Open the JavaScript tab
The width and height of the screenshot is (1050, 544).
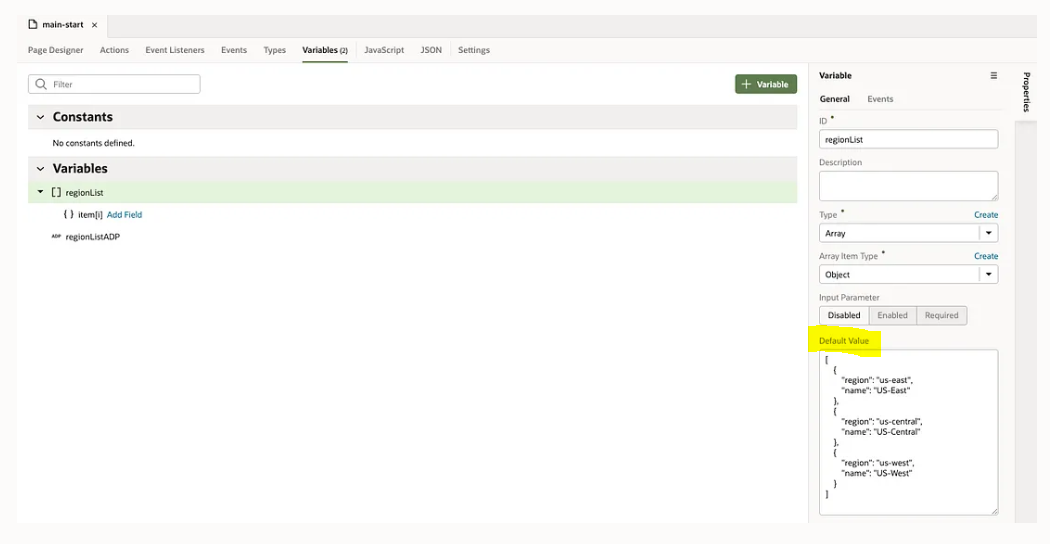click(x=384, y=50)
